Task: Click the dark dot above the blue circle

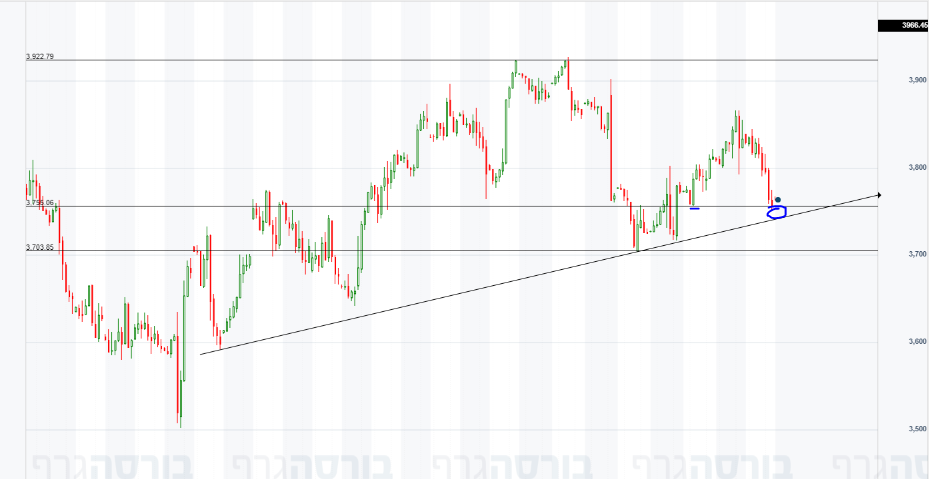Action: [x=778, y=200]
